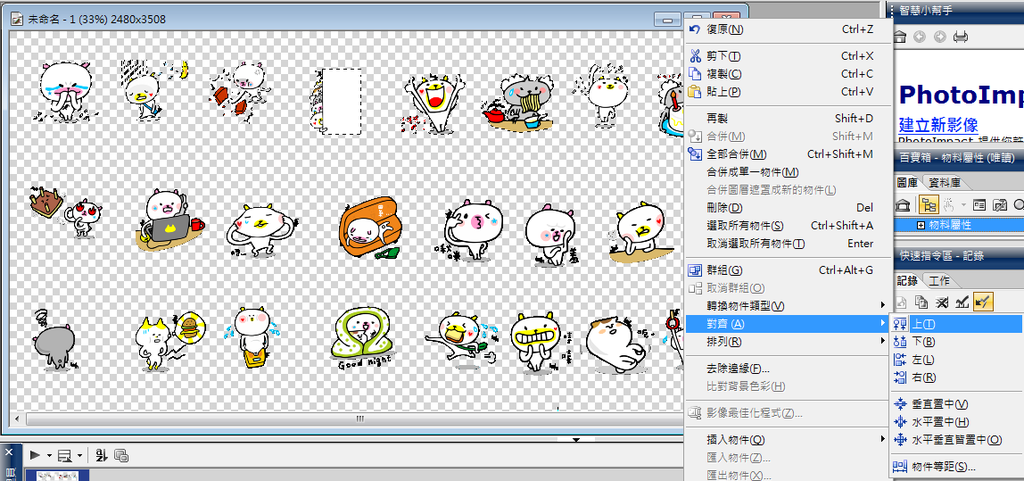Click the magnifier search icon in 百寶箱 toolbar
The image size is (1024, 481).
point(1018,204)
